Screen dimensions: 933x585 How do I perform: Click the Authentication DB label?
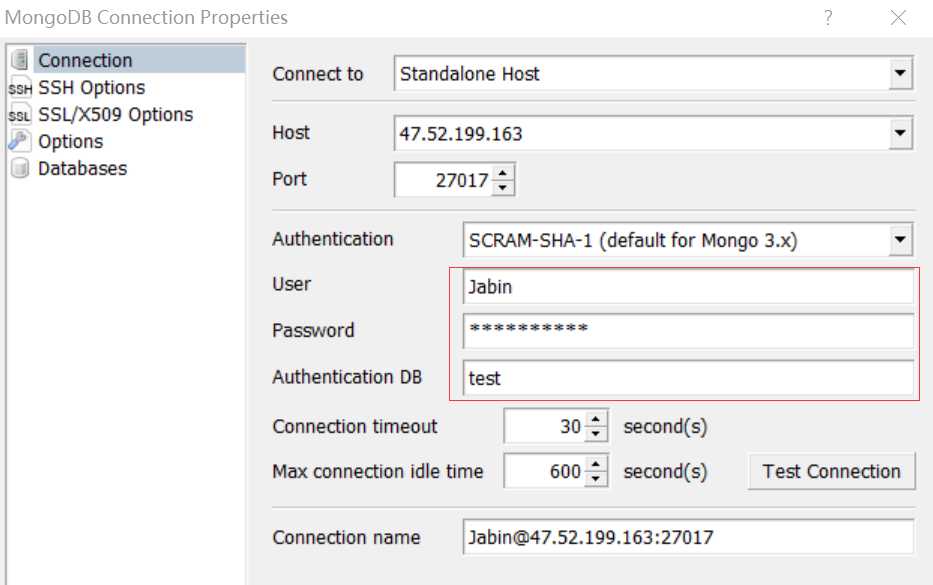tap(347, 377)
